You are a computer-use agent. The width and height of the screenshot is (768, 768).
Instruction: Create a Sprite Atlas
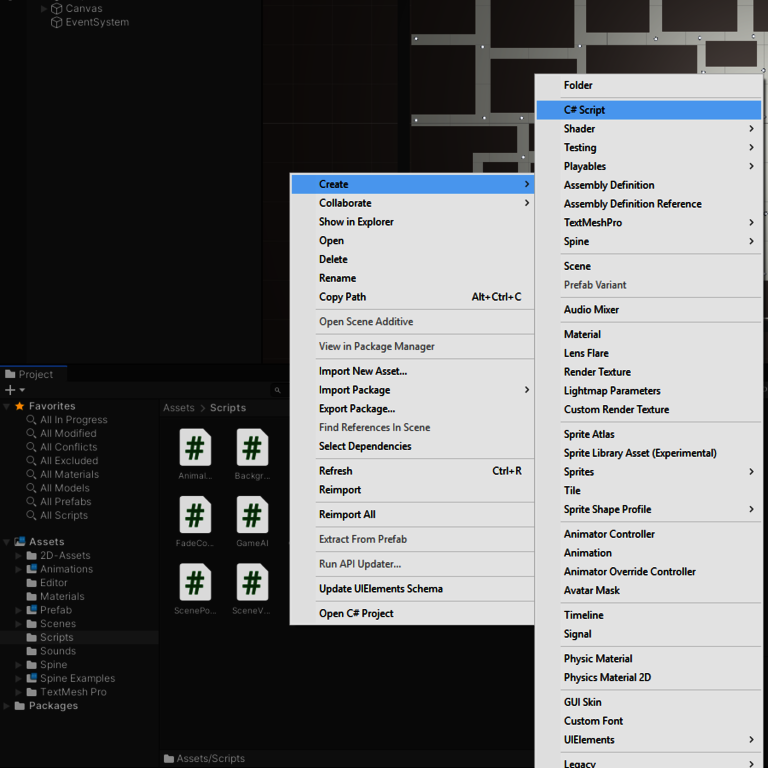pyautogui.click(x=648, y=434)
